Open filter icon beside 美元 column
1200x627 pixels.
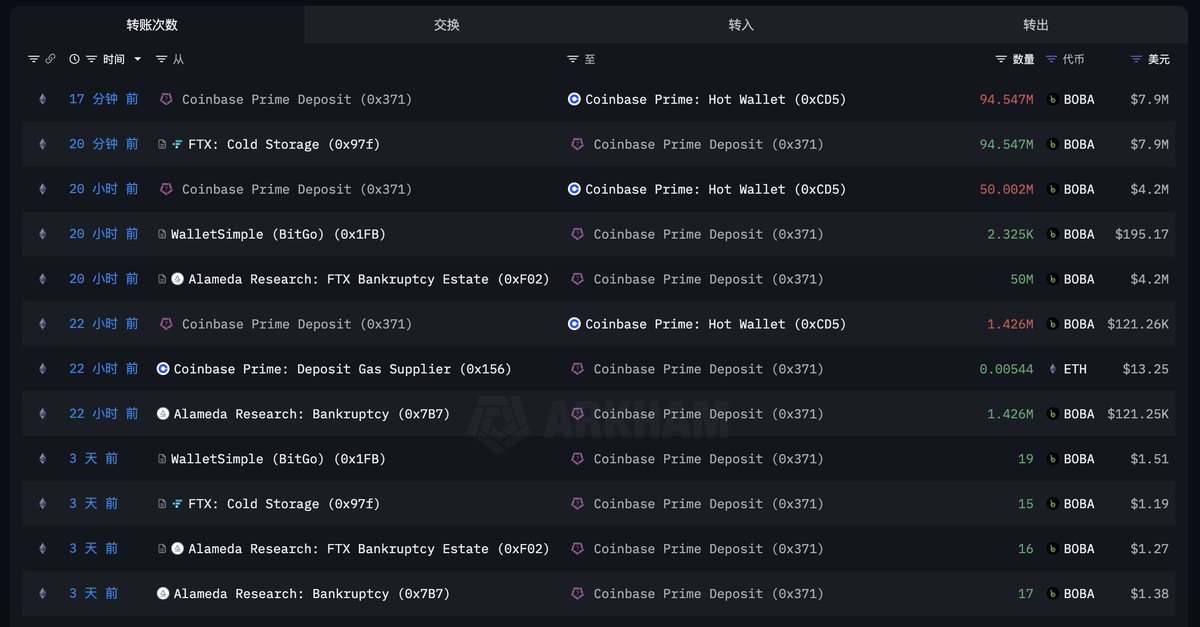pyautogui.click(x=1136, y=60)
